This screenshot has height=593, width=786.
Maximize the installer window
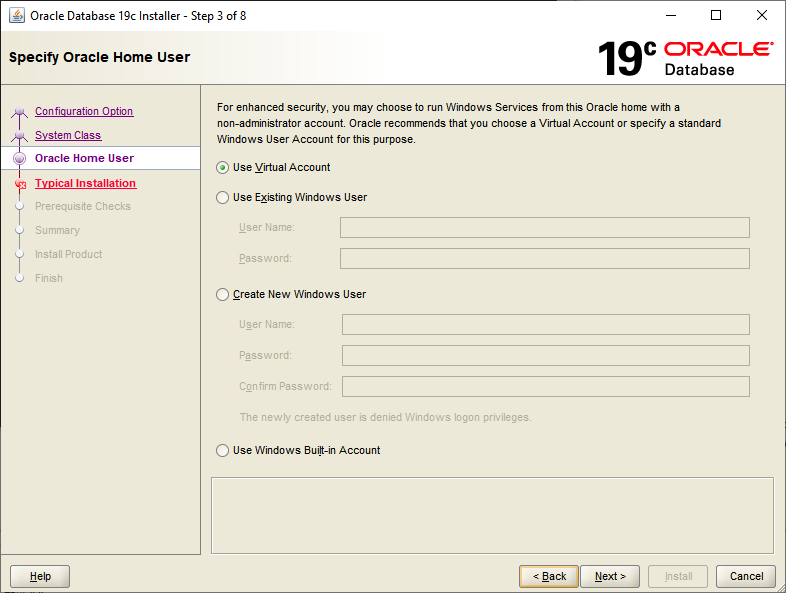click(x=716, y=16)
